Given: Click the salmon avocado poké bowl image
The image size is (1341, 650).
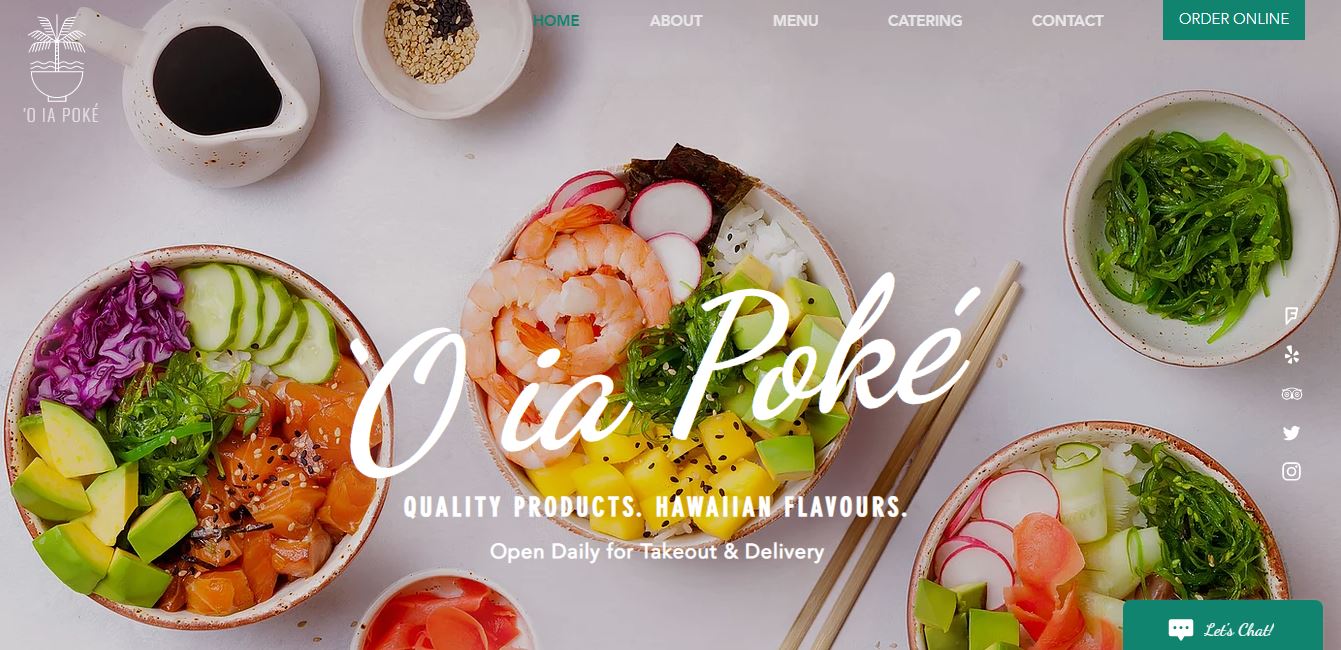Looking at the screenshot, I should pos(197,437).
